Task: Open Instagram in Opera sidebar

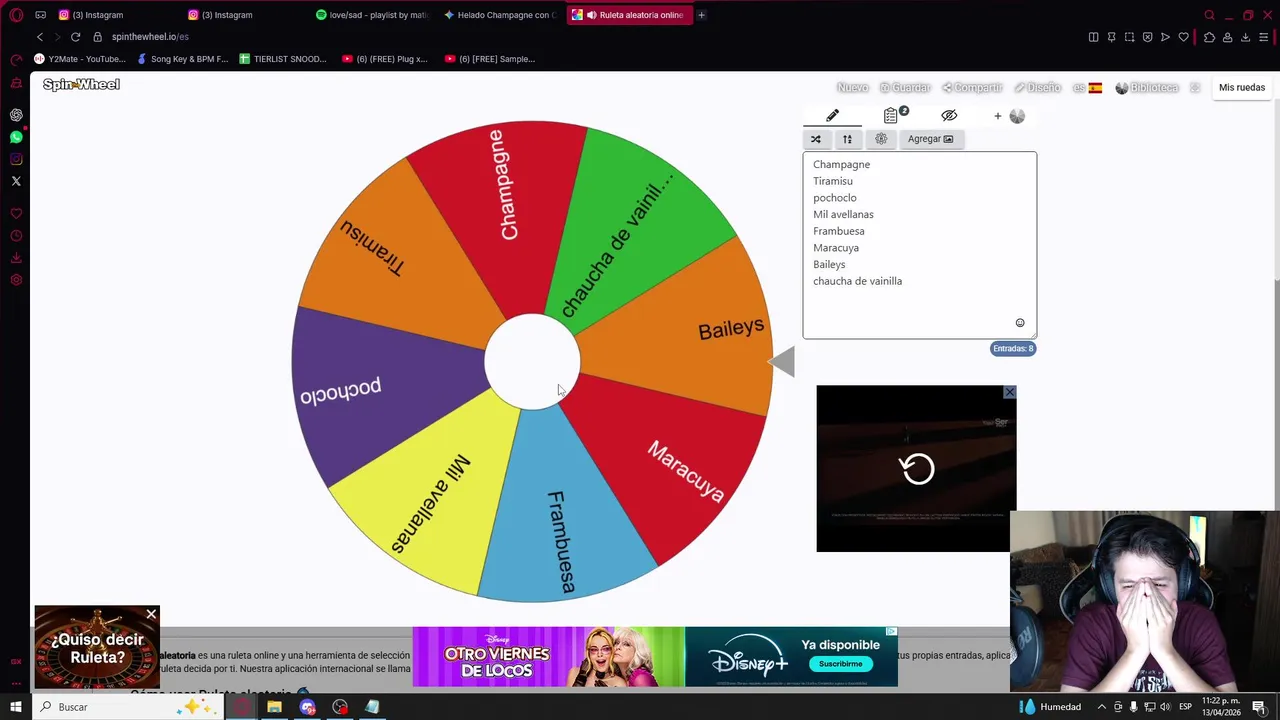Action: 16,159
